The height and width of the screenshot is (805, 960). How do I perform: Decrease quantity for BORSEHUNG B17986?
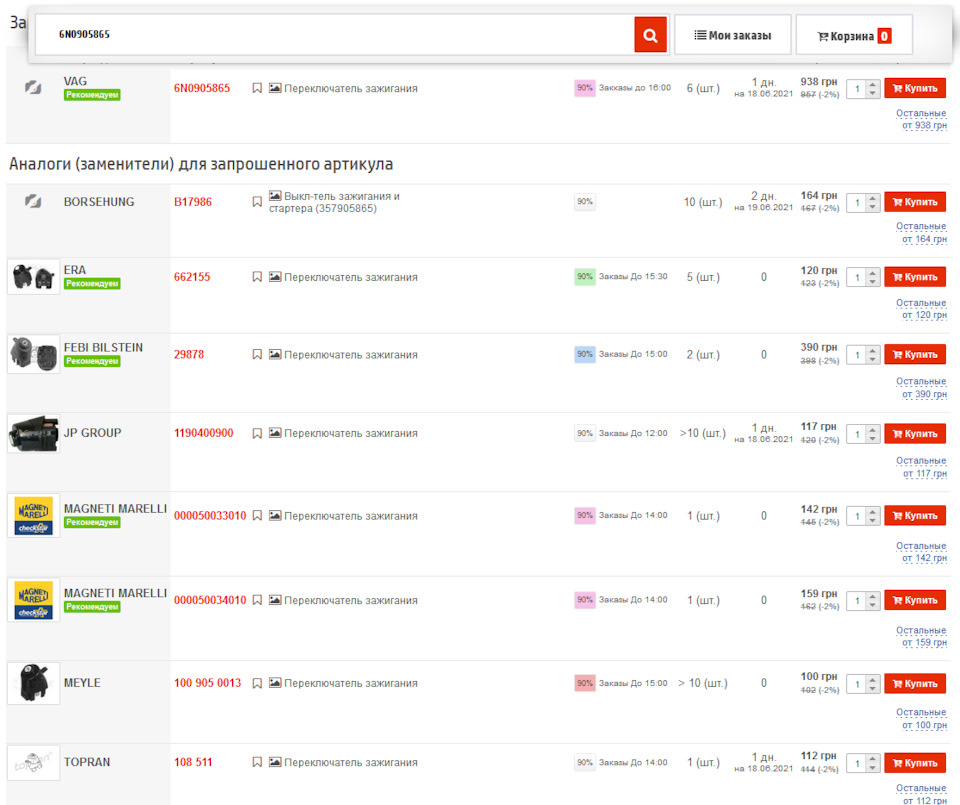click(873, 207)
